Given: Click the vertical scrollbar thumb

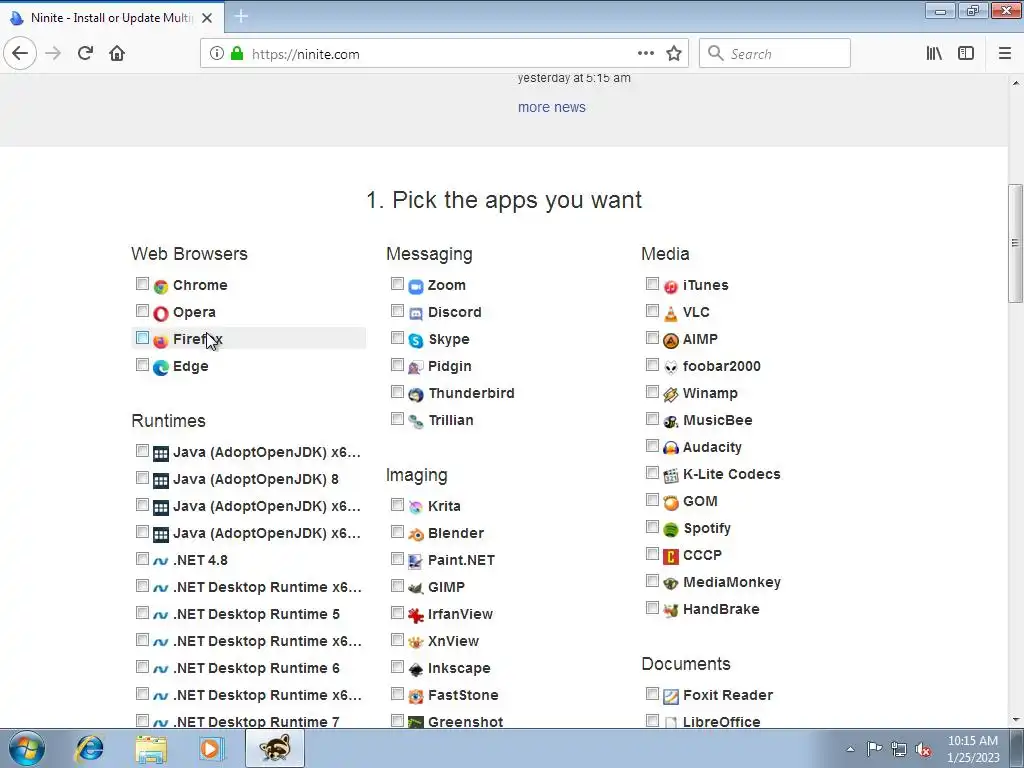Looking at the screenshot, I should (1016, 243).
